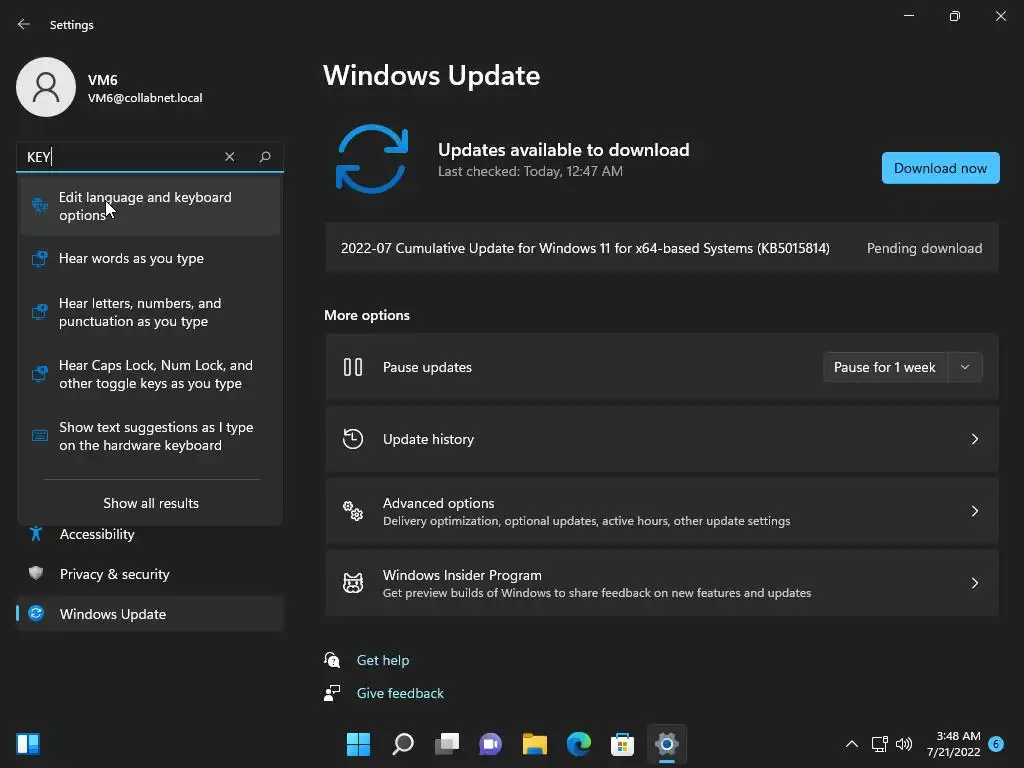
Task: Click the gears icon beside Advanced options
Action: click(x=353, y=511)
